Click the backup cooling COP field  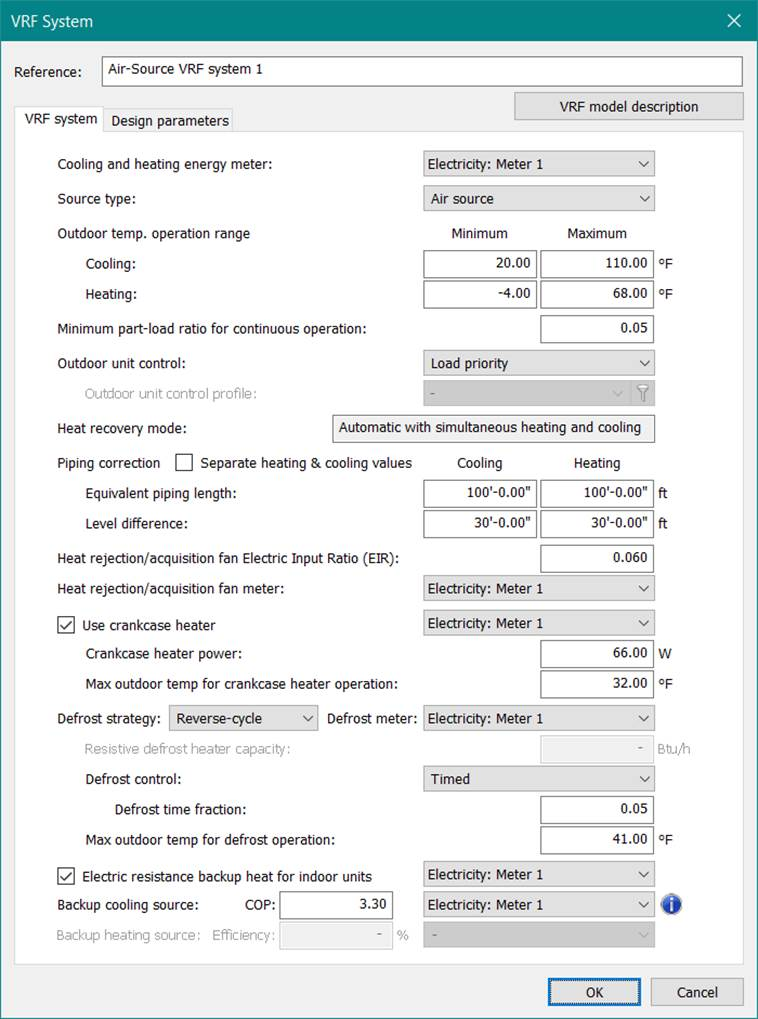pyautogui.click(x=336, y=905)
